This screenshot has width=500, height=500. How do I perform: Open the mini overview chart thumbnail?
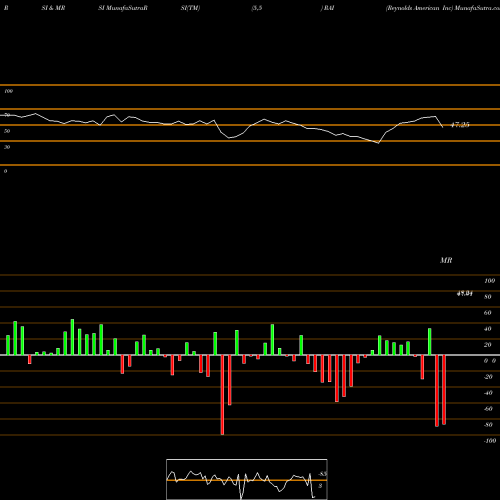(247, 479)
